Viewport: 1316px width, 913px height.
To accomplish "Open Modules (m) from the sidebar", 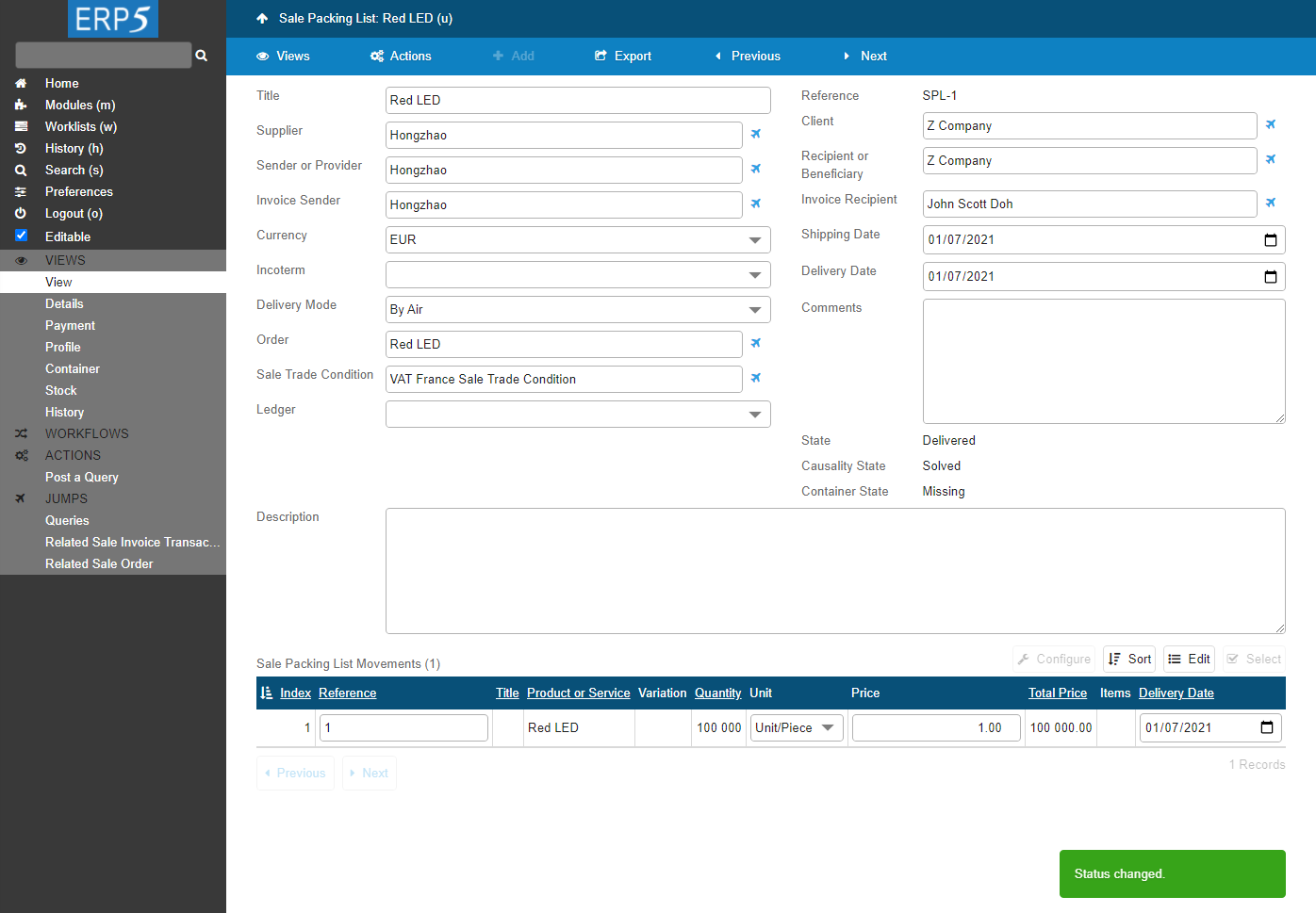I will (x=80, y=105).
